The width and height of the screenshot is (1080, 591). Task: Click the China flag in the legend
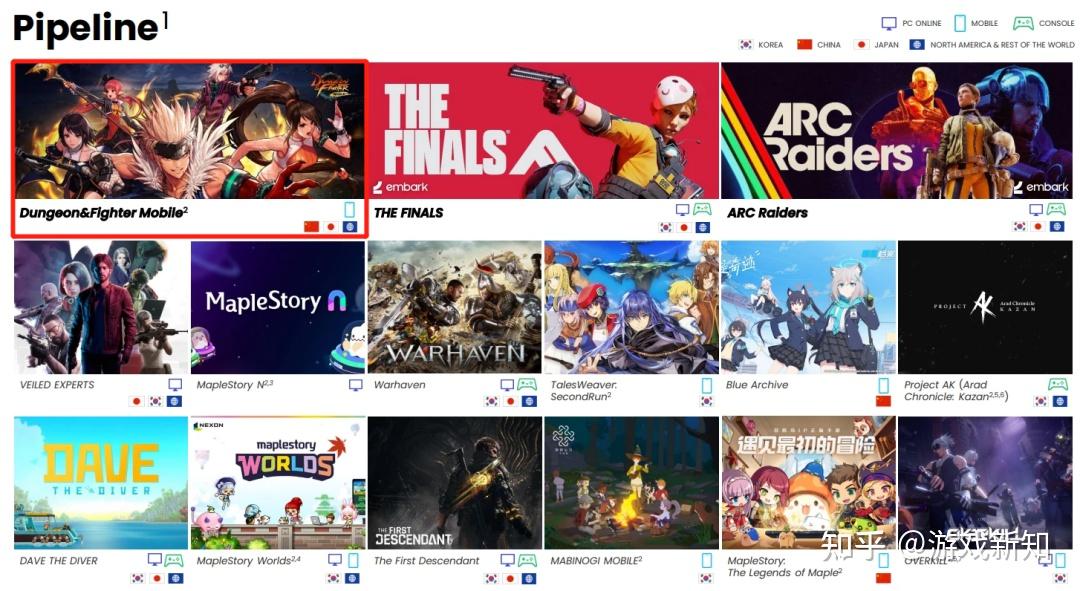pos(804,44)
